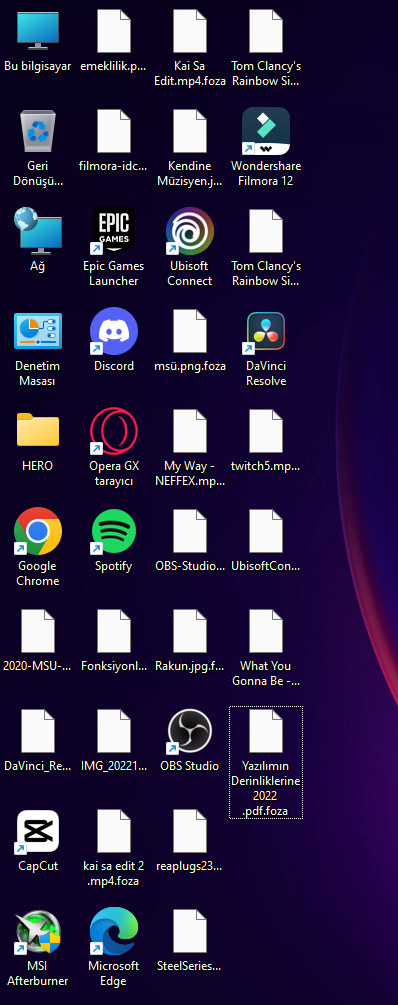Click the MSI Afterburner icon

coord(38,947)
